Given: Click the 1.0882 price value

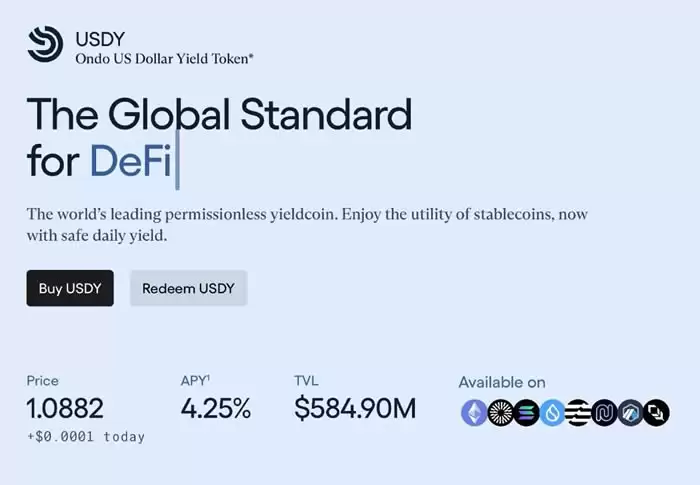Looking at the screenshot, I should tap(65, 408).
